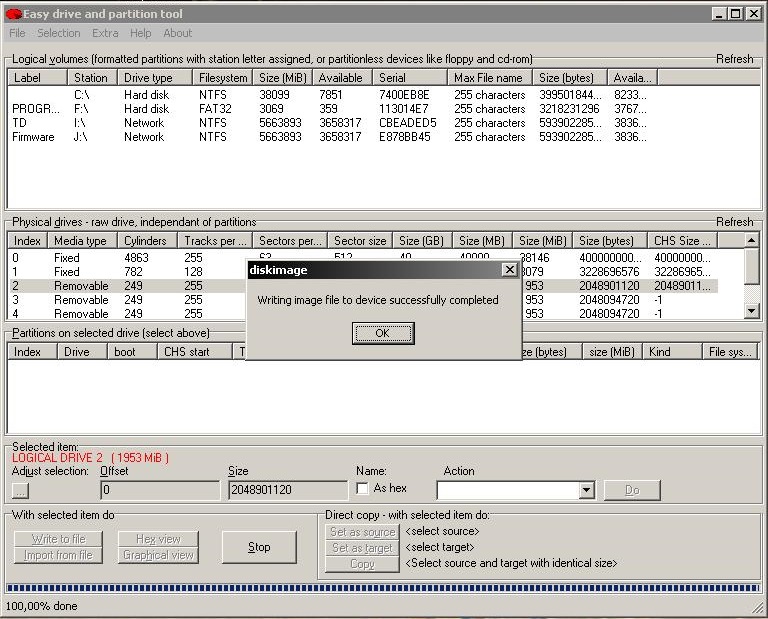
Task: Click the Size input field
Action: 288,491
